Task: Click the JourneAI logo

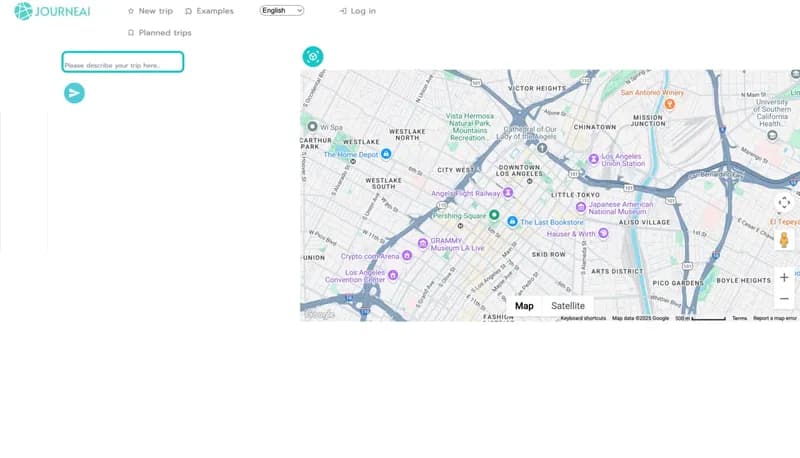Action: (x=52, y=11)
